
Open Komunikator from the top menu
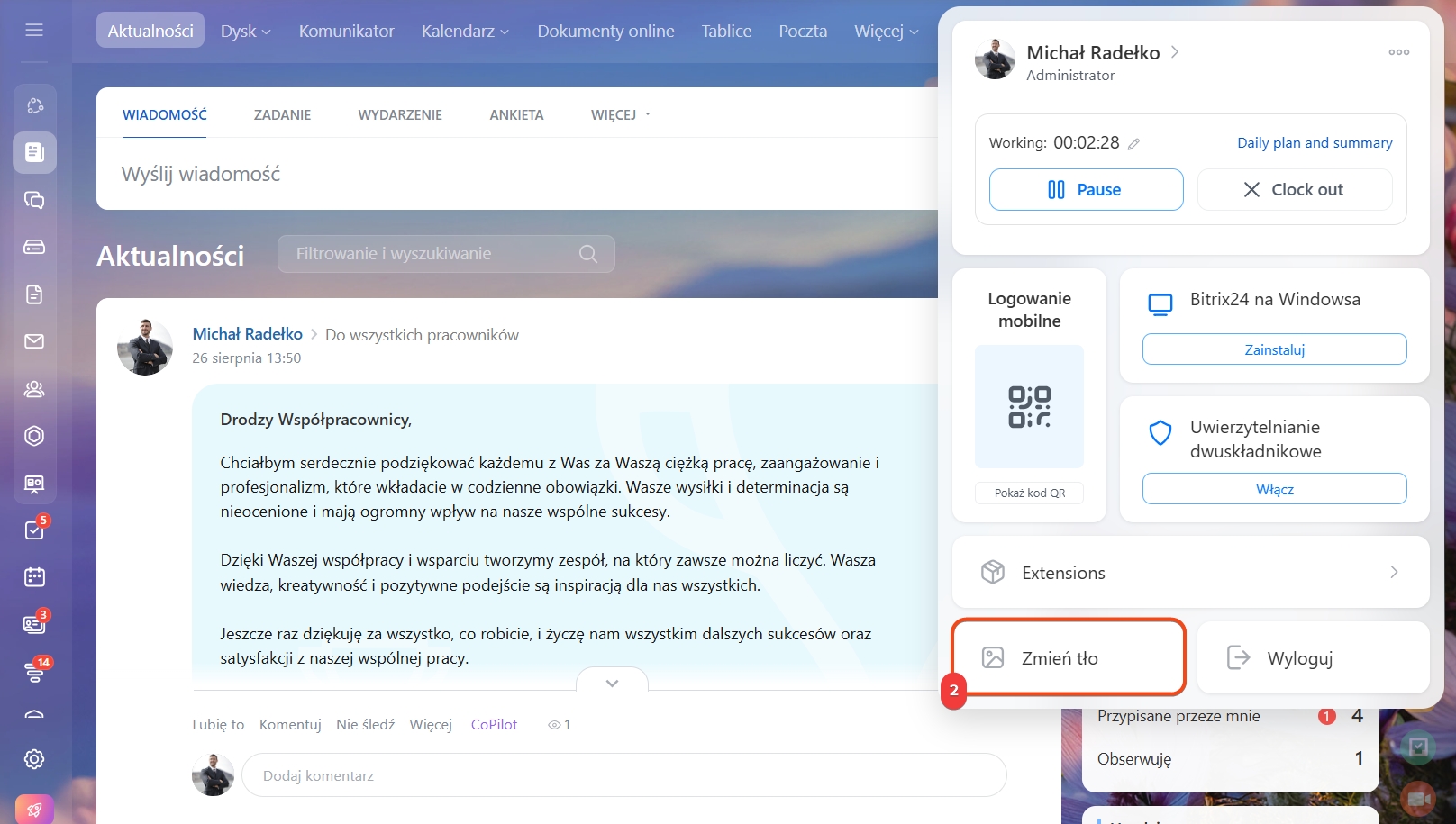[346, 32]
